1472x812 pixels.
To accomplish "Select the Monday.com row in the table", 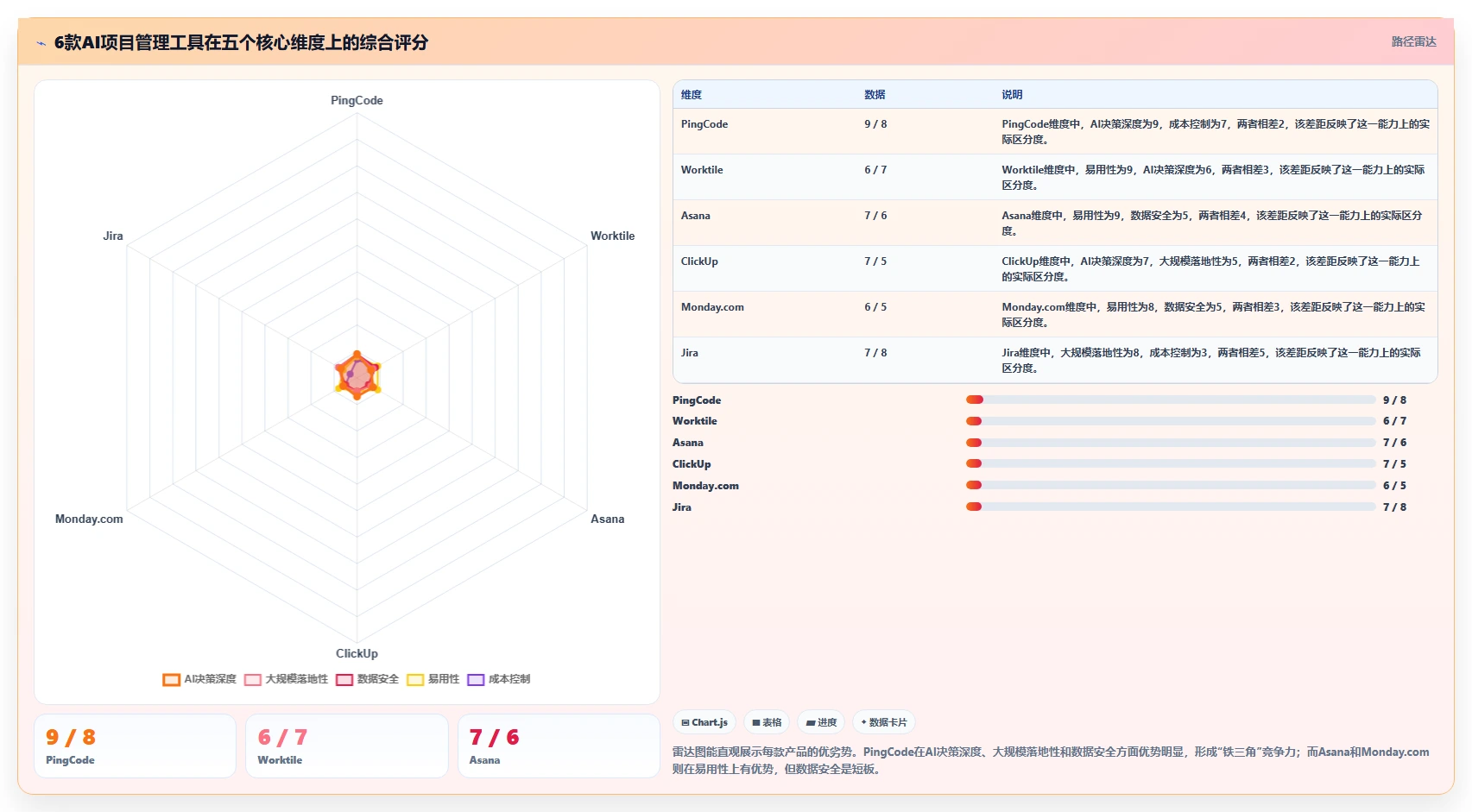I will tap(1055, 314).
